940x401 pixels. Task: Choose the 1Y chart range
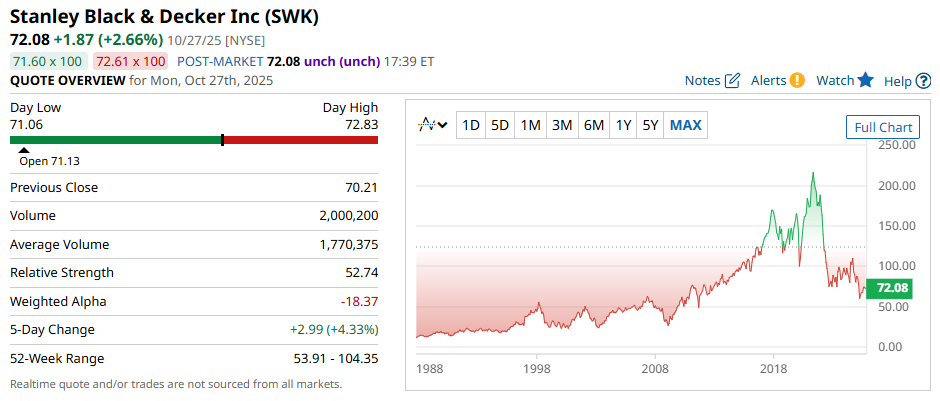click(x=623, y=125)
